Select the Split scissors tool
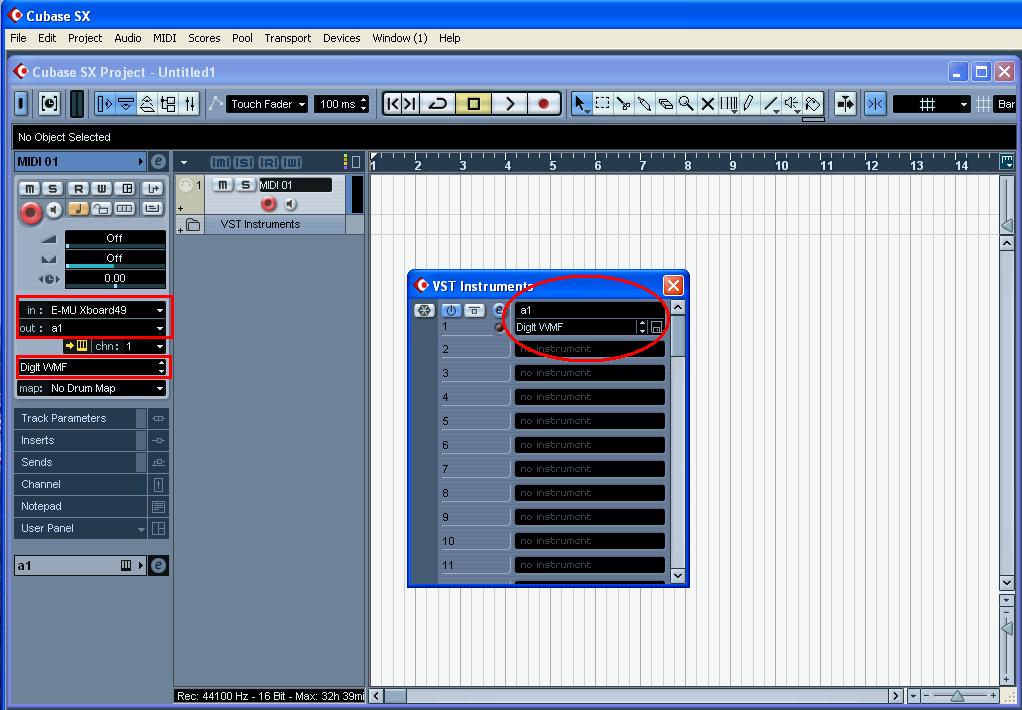Screen dimensions: 1022x710 (x=624, y=104)
